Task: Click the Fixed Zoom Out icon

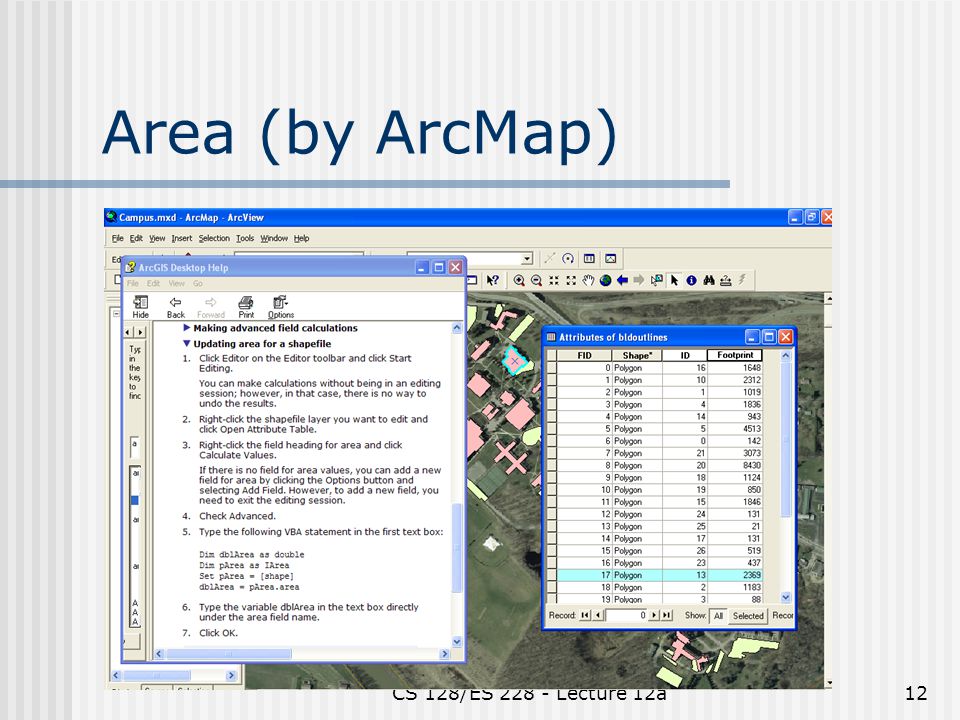Action: (x=571, y=280)
